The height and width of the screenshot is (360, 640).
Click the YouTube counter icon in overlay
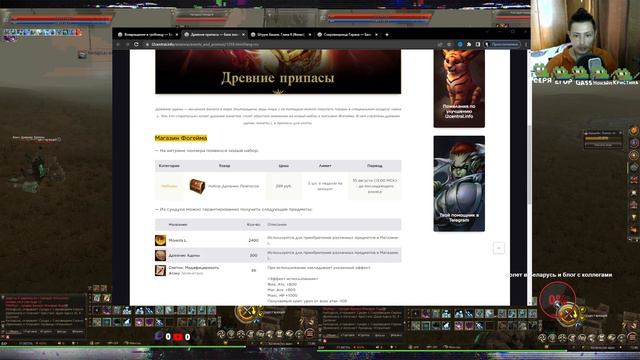[178, 337]
